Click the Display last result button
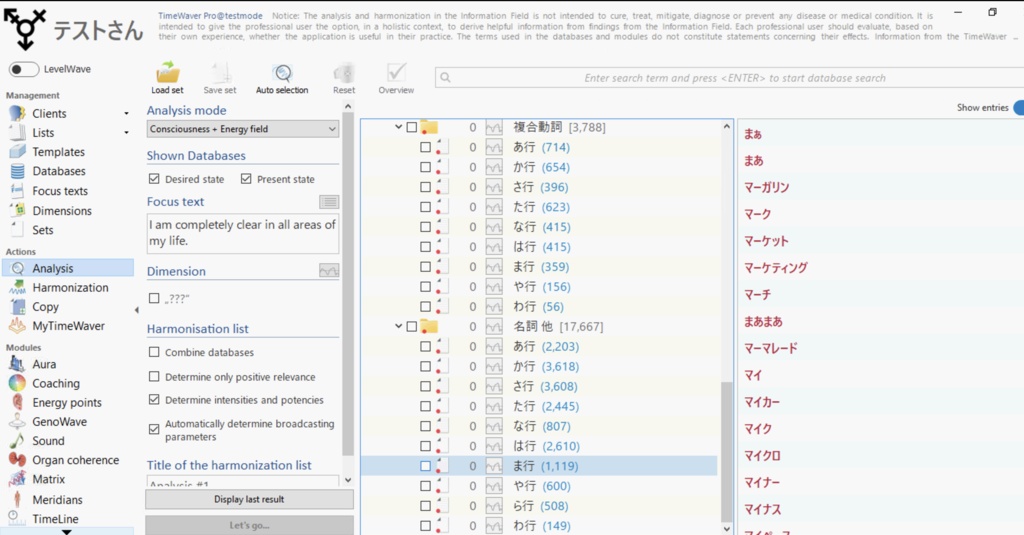This screenshot has height=535, width=1024. 249,499
